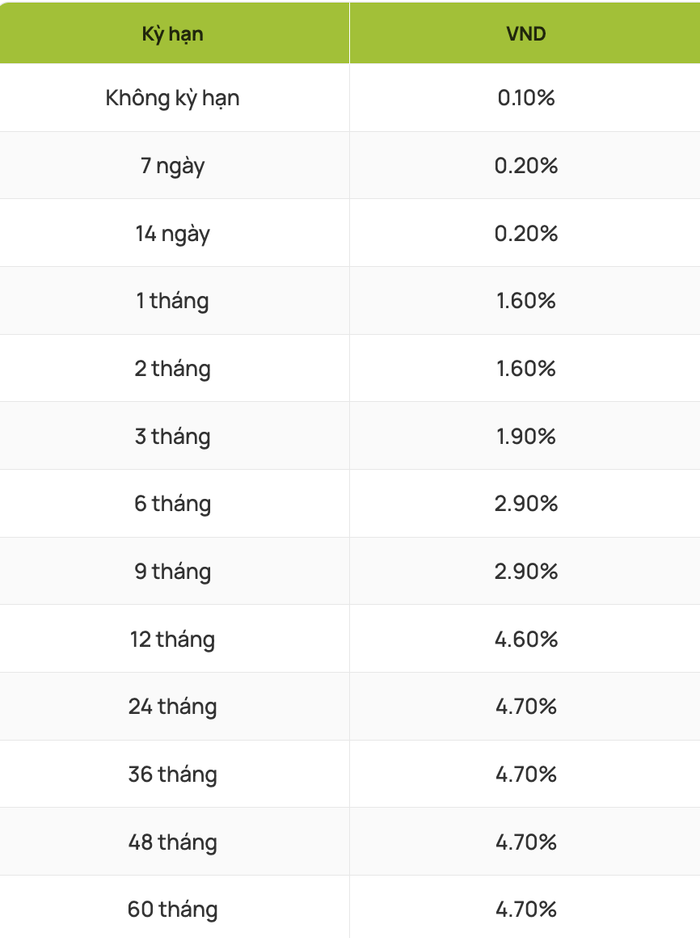
Task: Click the rate for the 48 tháng term
Action: click(x=526, y=842)
